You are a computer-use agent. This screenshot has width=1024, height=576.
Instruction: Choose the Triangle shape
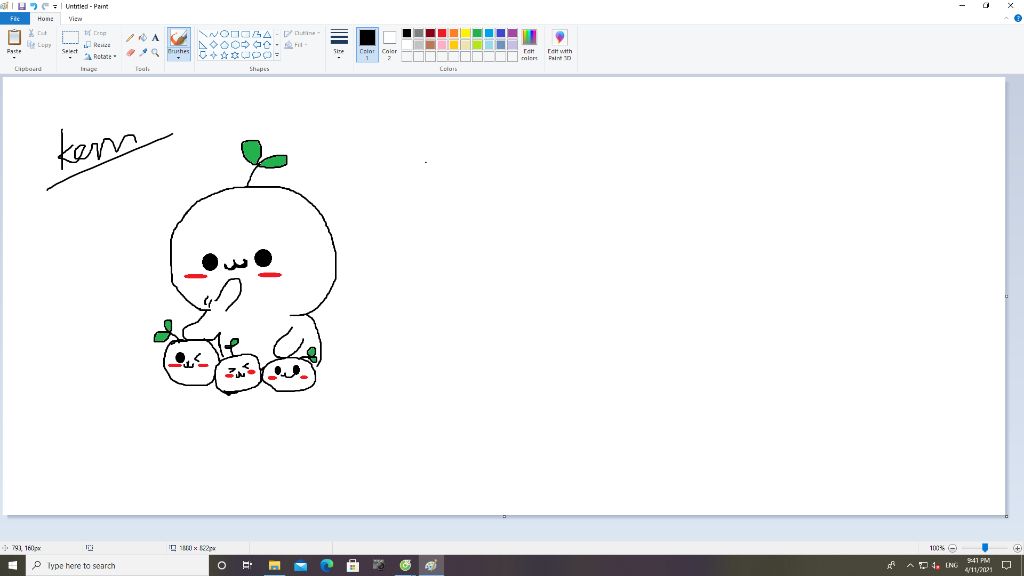click(x=267, y=34)
